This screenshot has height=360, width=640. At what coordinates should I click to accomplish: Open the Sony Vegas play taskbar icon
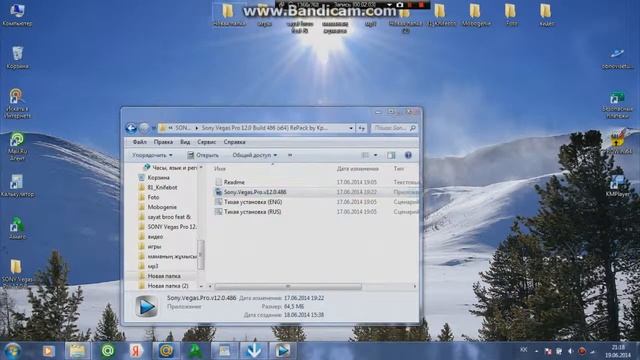point(282,351)
